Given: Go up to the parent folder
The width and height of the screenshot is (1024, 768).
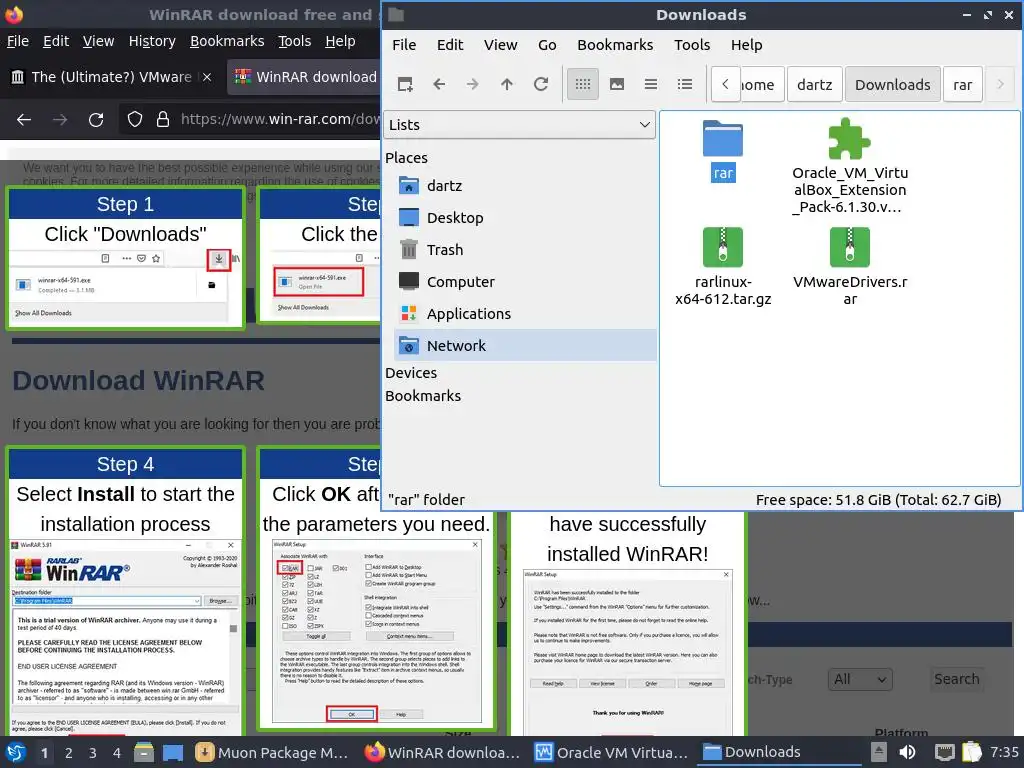Looking at the screenshot, I should pyautogui.click(x=507, y=84).
